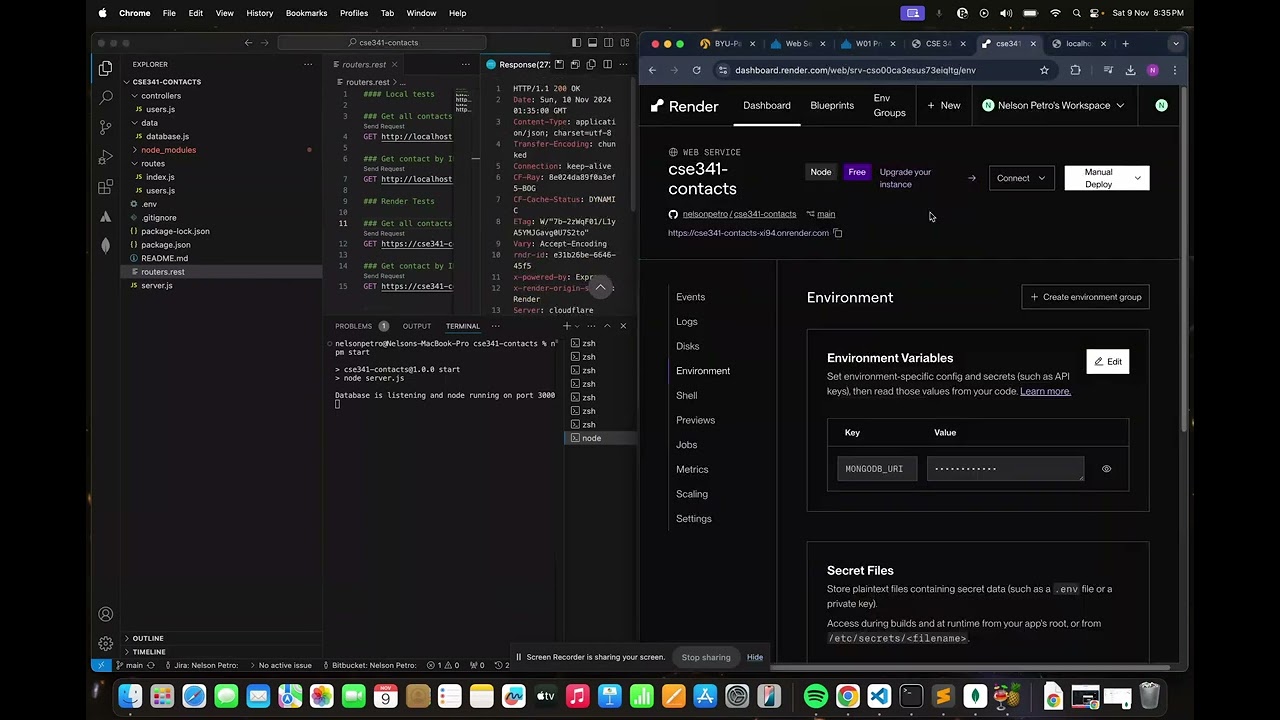This screenshot has width=1280, height=720.
Task: Hide the screen sharing notification
Action: click(755, 657)
